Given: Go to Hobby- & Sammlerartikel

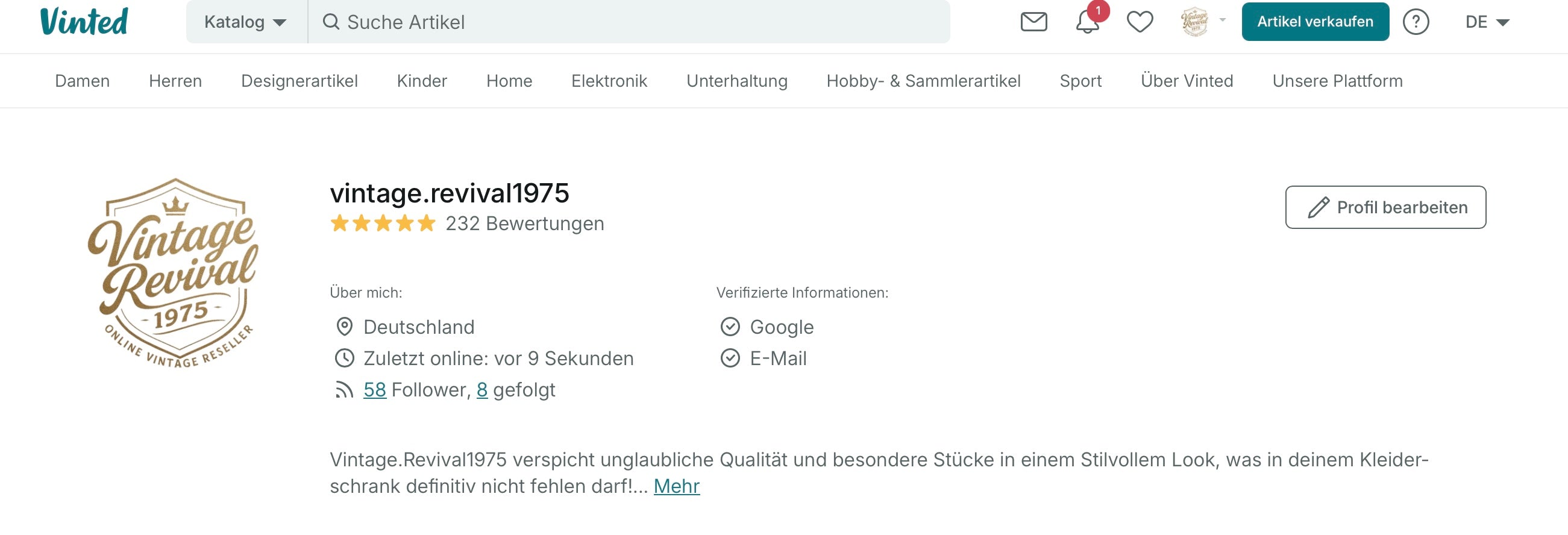Looking at the screenshot, I should tap(923, 81).
